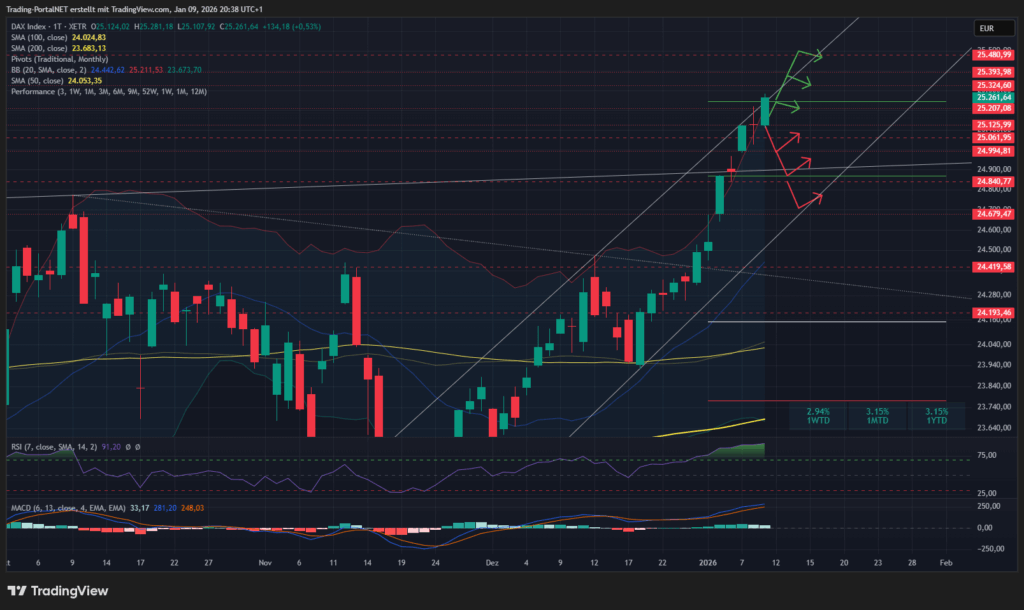Click the current price label 25.261,64

tap(994, 97)
